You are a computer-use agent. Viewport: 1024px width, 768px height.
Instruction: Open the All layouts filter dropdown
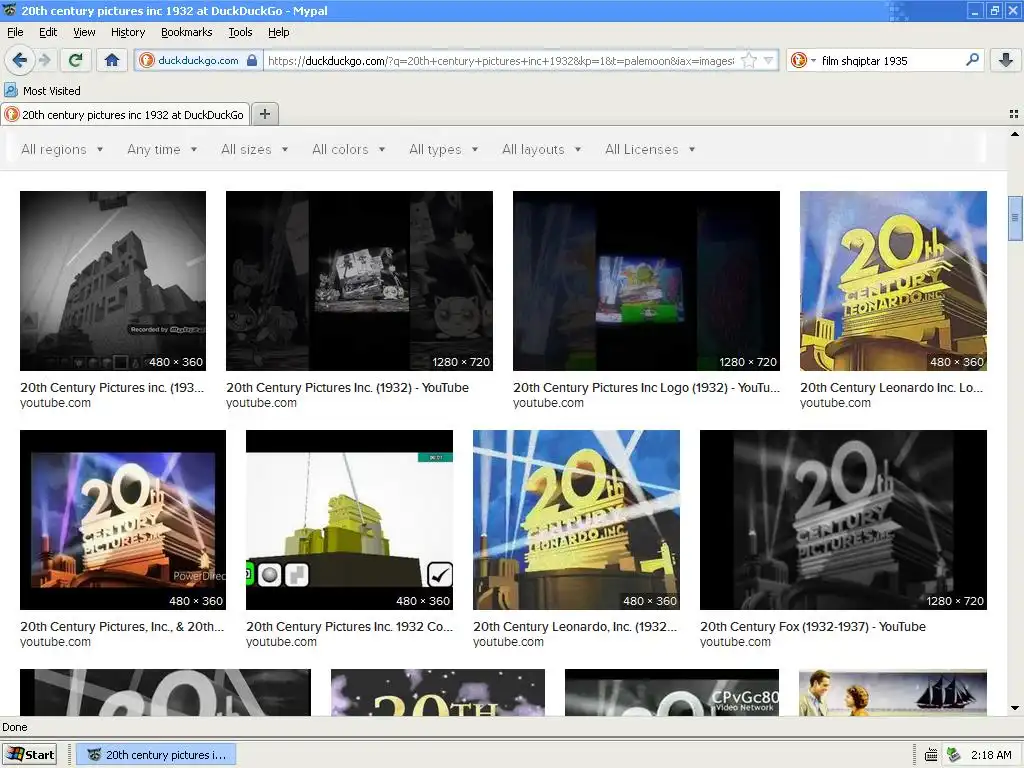click(541, 150)
